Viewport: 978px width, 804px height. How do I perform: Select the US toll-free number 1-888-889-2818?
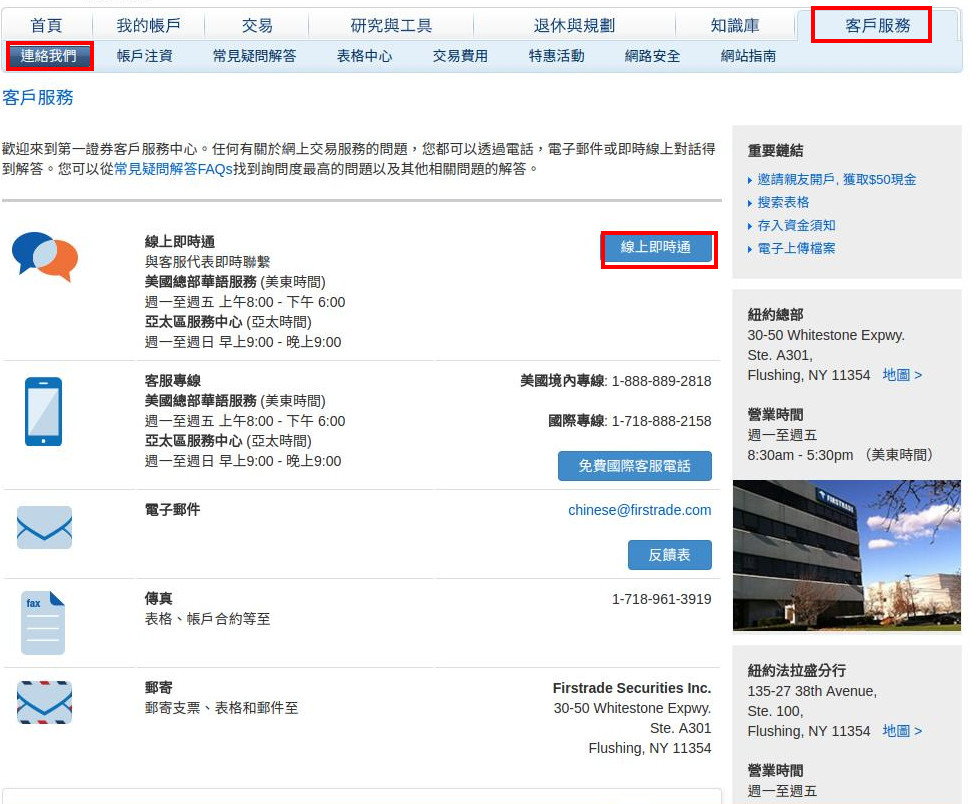[661, 381]
